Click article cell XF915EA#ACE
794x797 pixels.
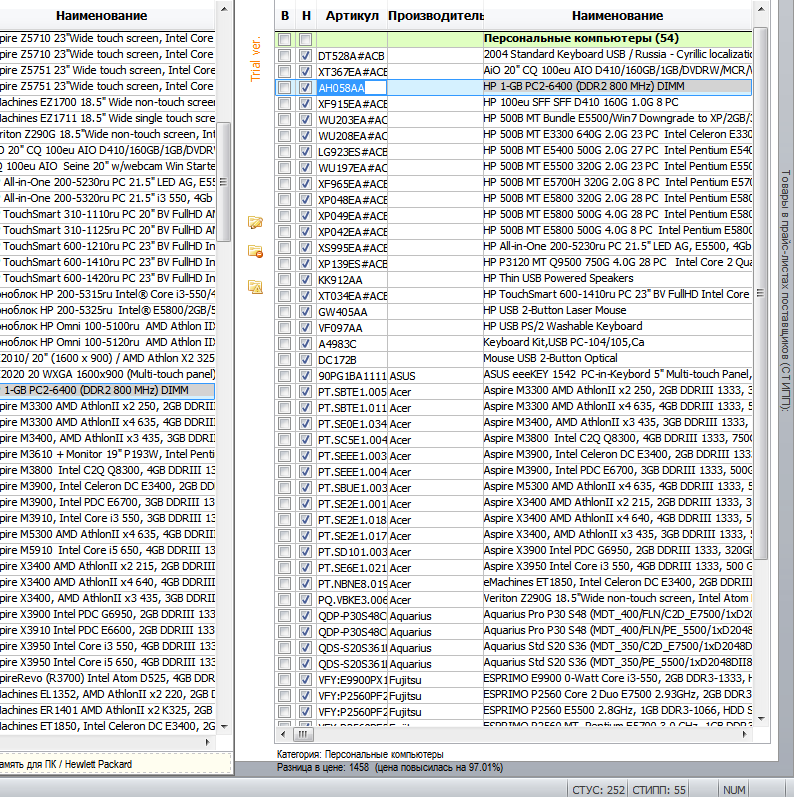pyautogui.click(x=352, y=104)
